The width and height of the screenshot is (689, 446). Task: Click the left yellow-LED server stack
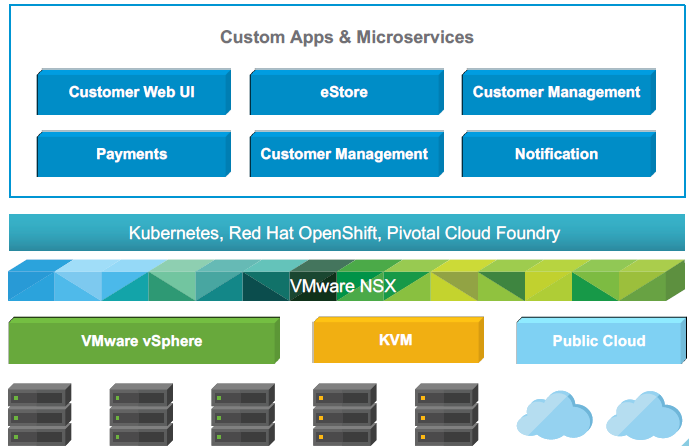tap(344, 414)
